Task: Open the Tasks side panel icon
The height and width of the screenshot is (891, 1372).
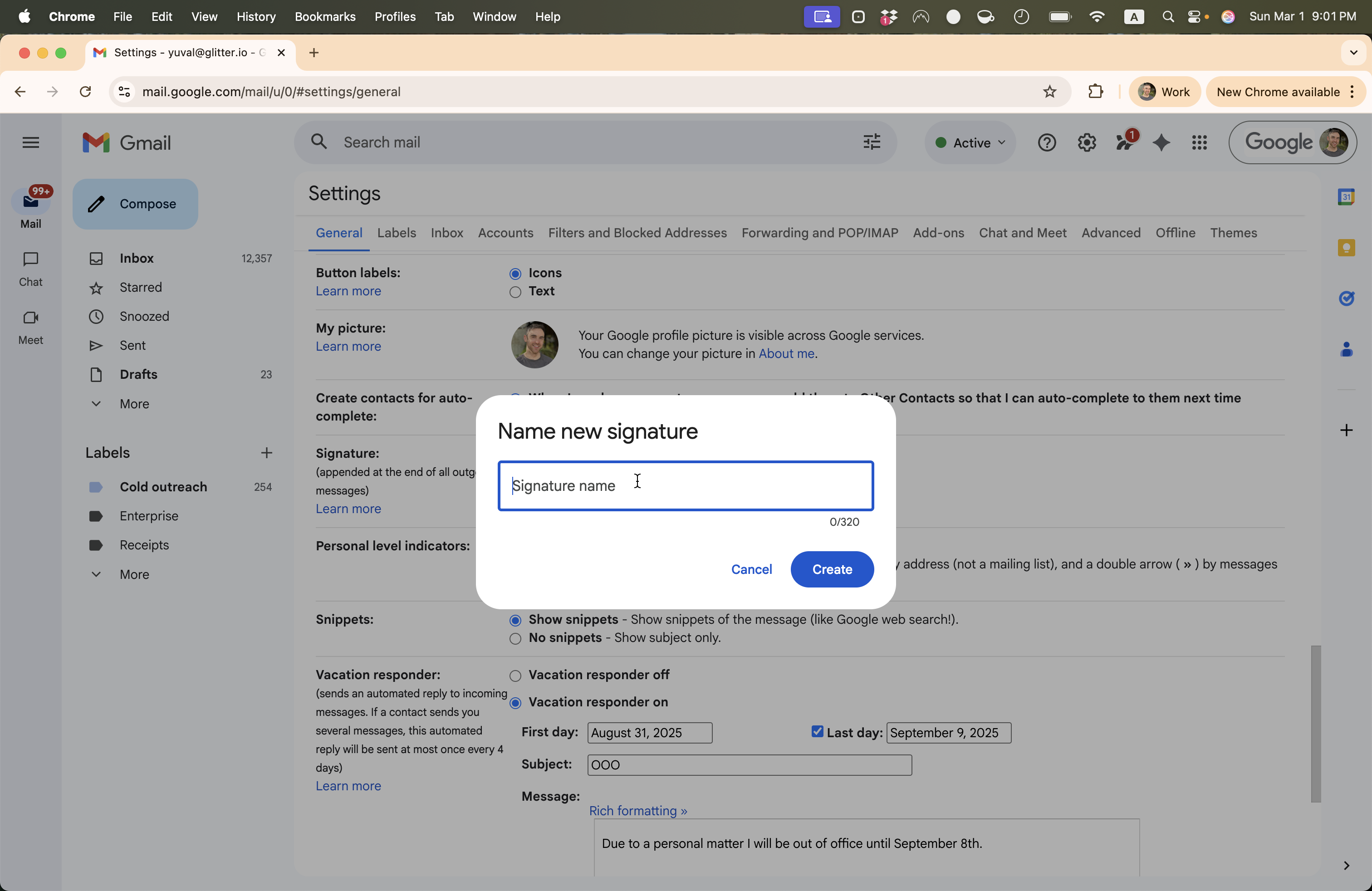Action: 1346,298
